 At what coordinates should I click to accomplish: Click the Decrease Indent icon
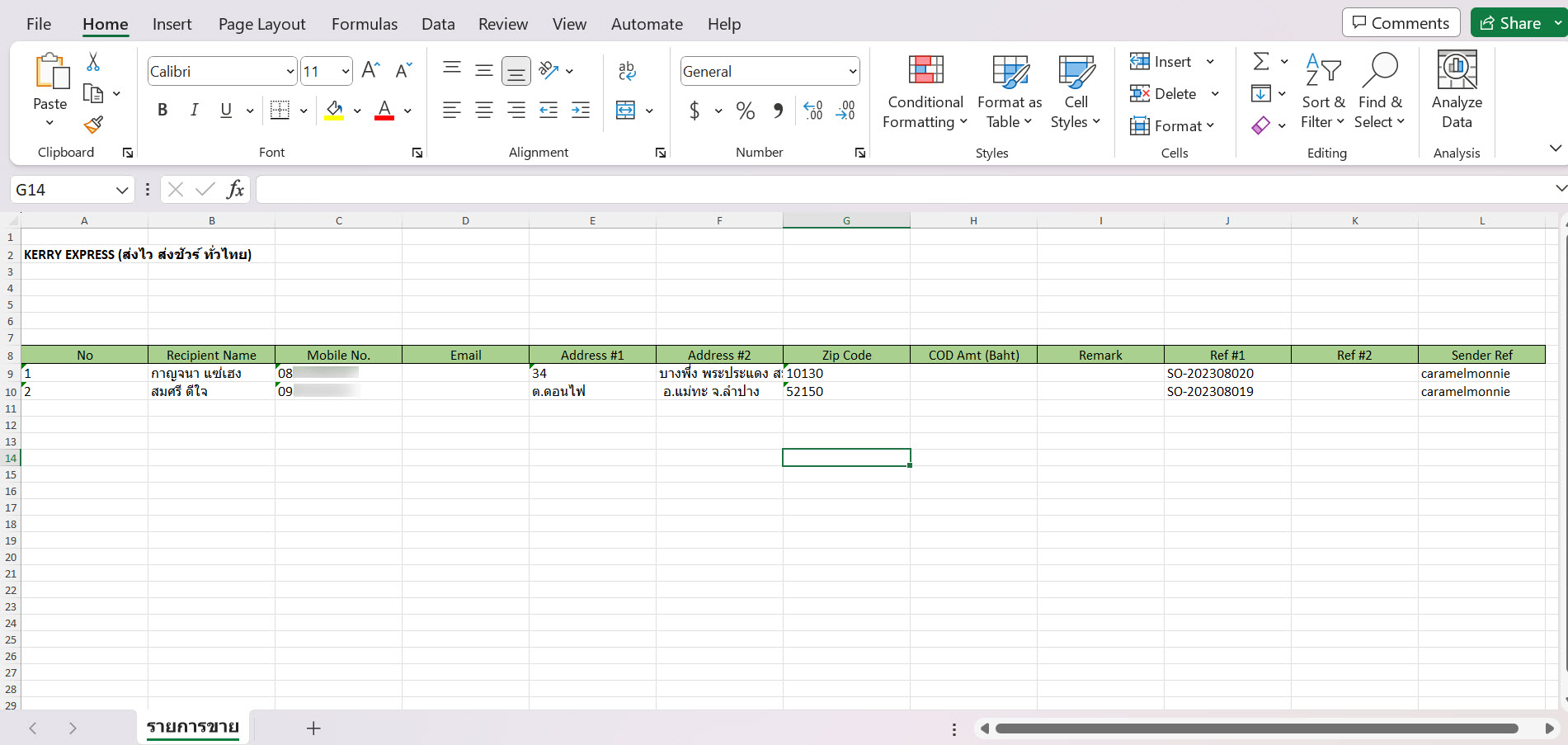549,110
